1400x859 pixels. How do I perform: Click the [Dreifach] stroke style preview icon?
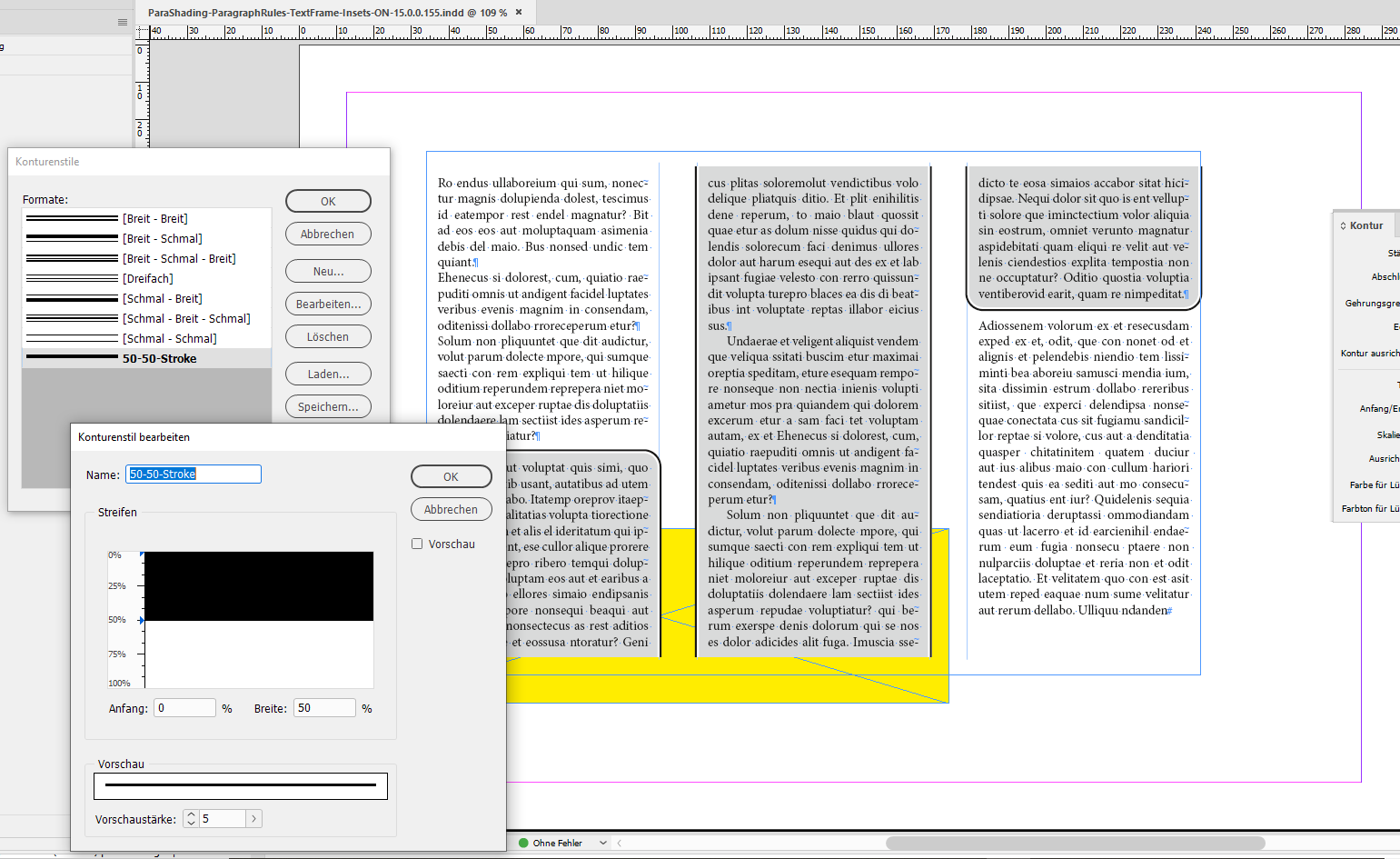(73, 278)
